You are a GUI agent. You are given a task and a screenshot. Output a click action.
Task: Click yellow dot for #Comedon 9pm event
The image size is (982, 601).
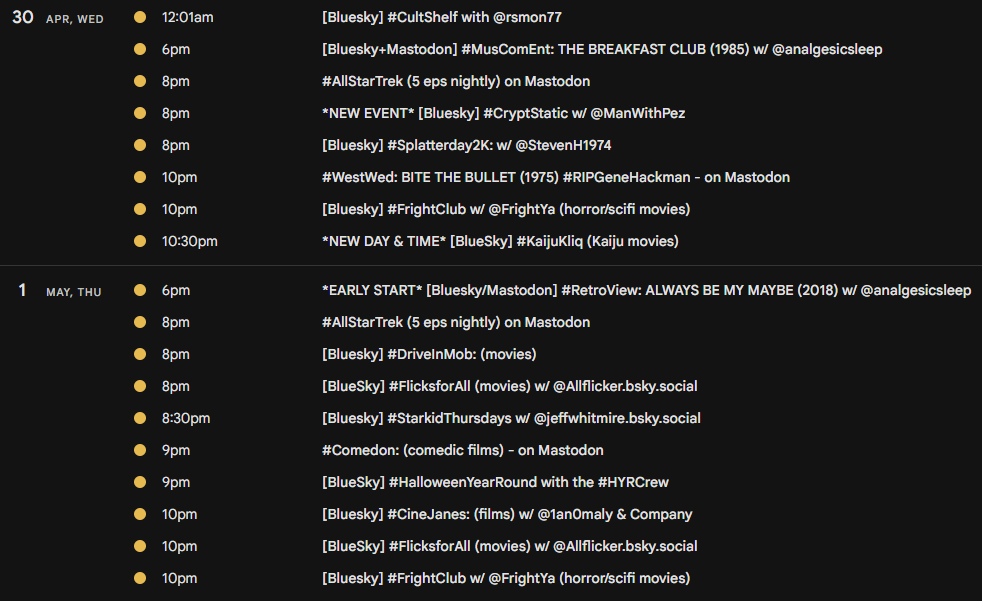140,450
